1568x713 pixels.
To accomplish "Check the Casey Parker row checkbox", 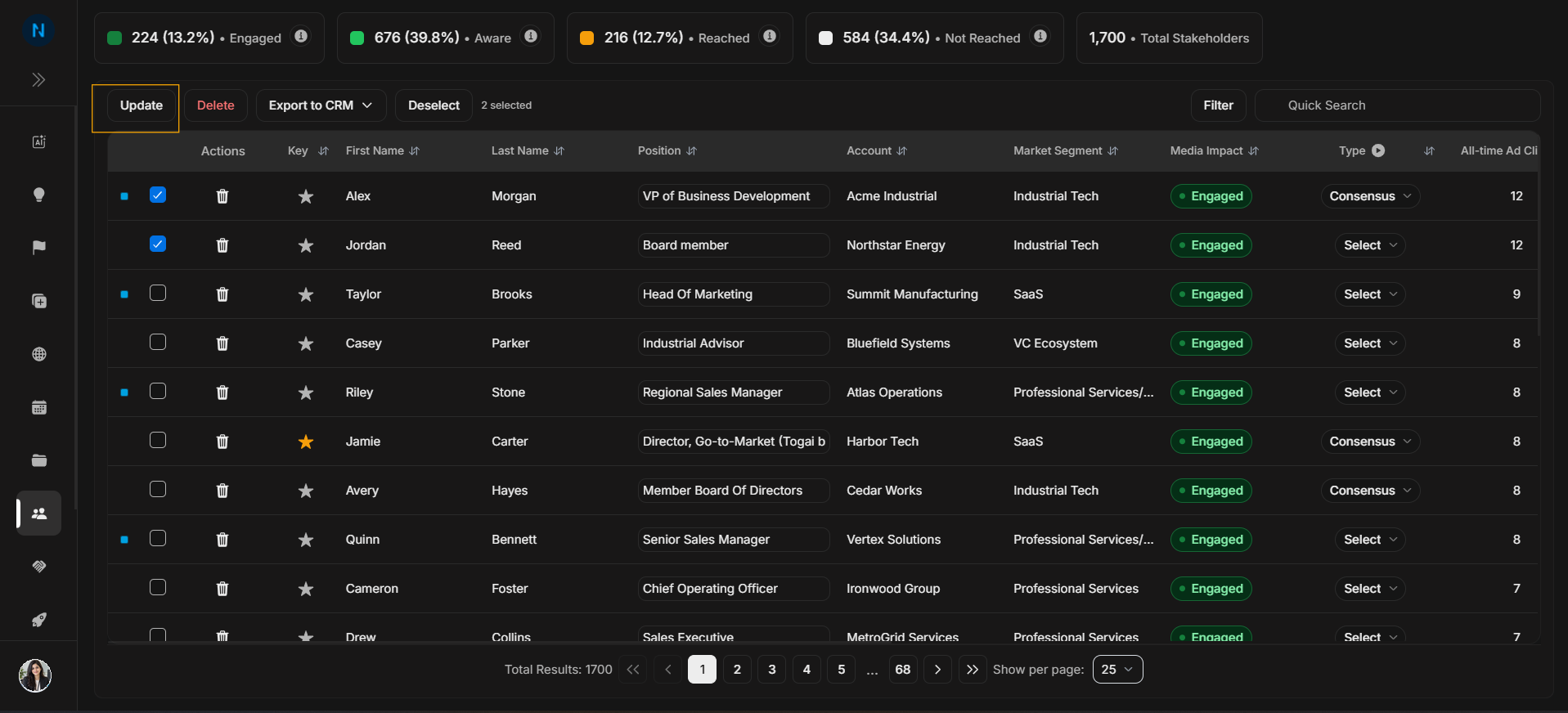I will point(158,342).
